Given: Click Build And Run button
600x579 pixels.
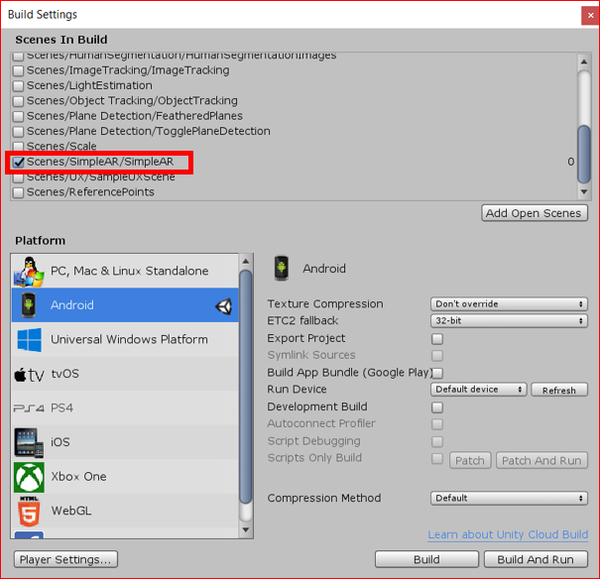Looking at the screenshot, I should tap(536, 559).
